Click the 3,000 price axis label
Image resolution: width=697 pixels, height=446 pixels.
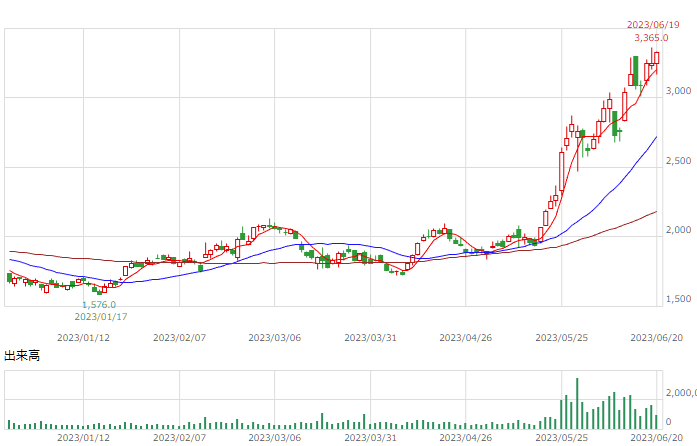678,91
